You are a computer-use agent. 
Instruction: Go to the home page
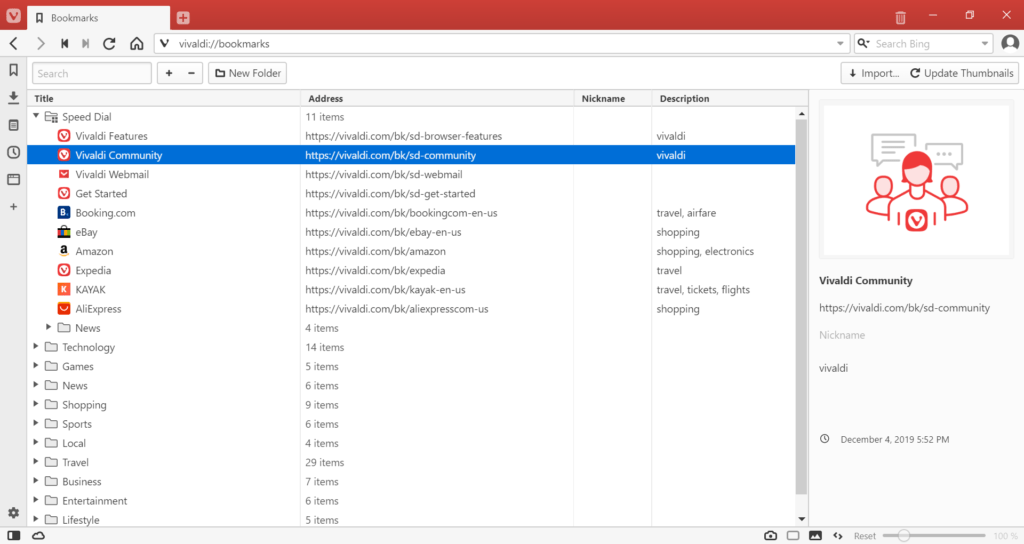pyautogui.click(x=136, y=44)
